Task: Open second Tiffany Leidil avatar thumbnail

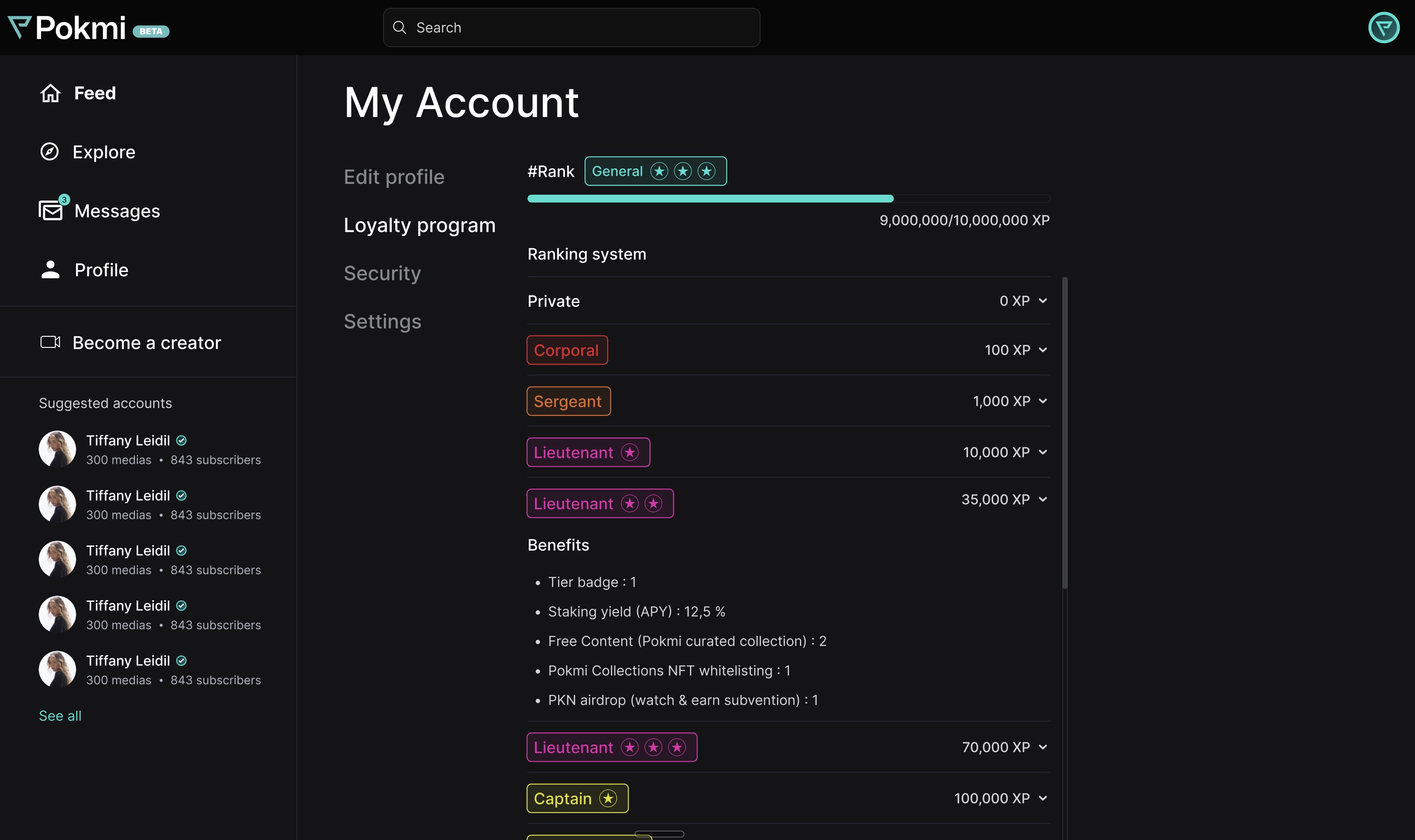Action: (x=57, y=505)
